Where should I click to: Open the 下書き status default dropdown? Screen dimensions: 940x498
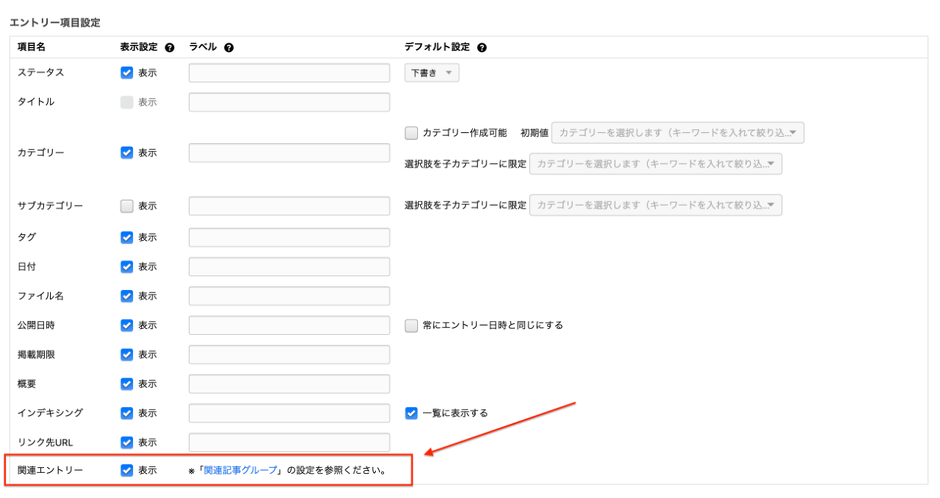click(432, 73)
